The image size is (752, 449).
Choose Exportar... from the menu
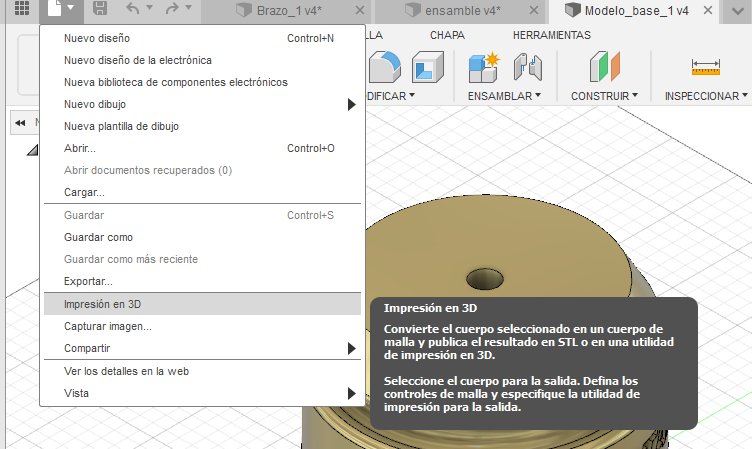click(x=202, y=282)
